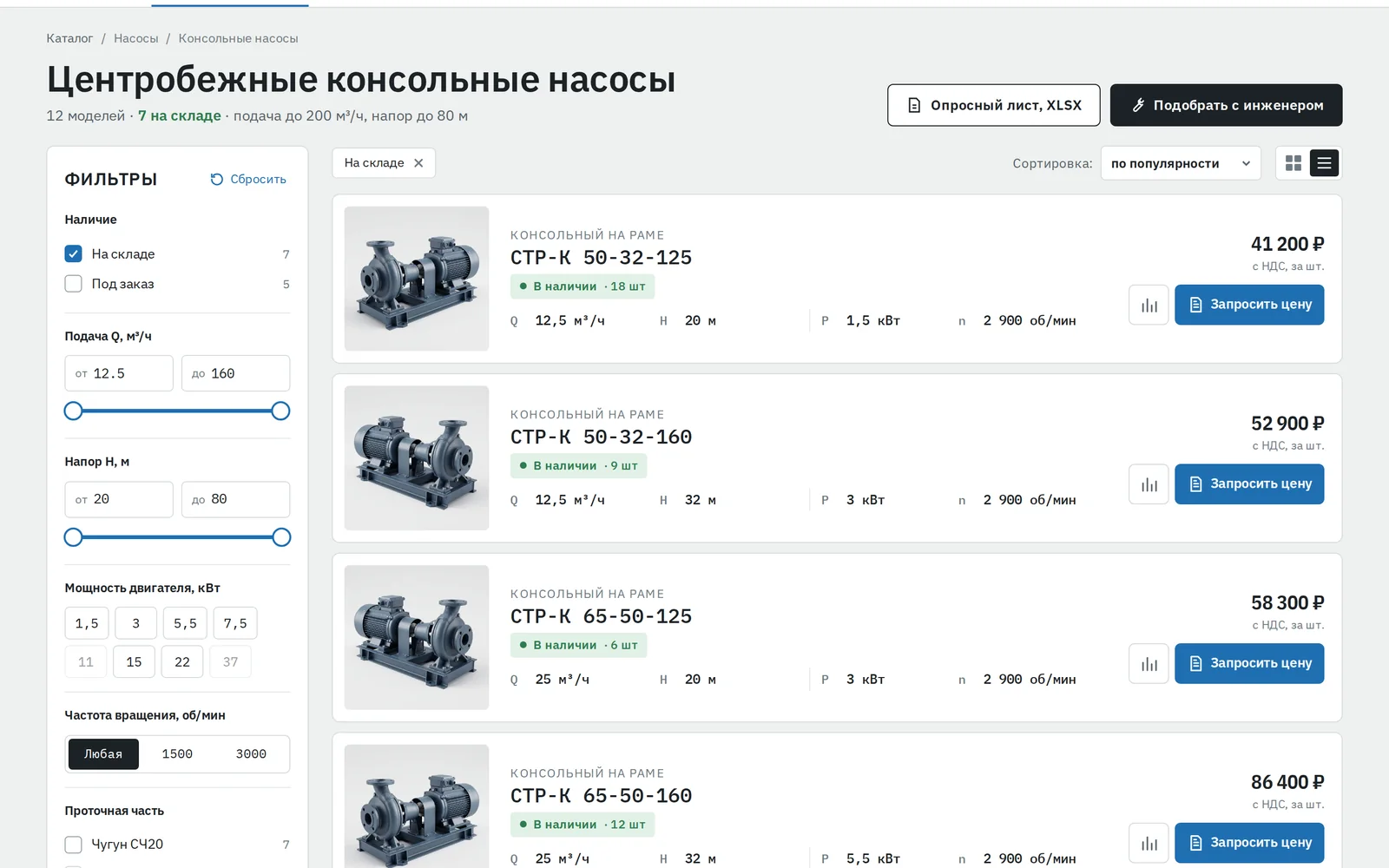Open product title СТР-К 65-50-160
Image resolution: width=1389 pixels, height=868 pixels.
pyautogui.click(x=601, y=796)
